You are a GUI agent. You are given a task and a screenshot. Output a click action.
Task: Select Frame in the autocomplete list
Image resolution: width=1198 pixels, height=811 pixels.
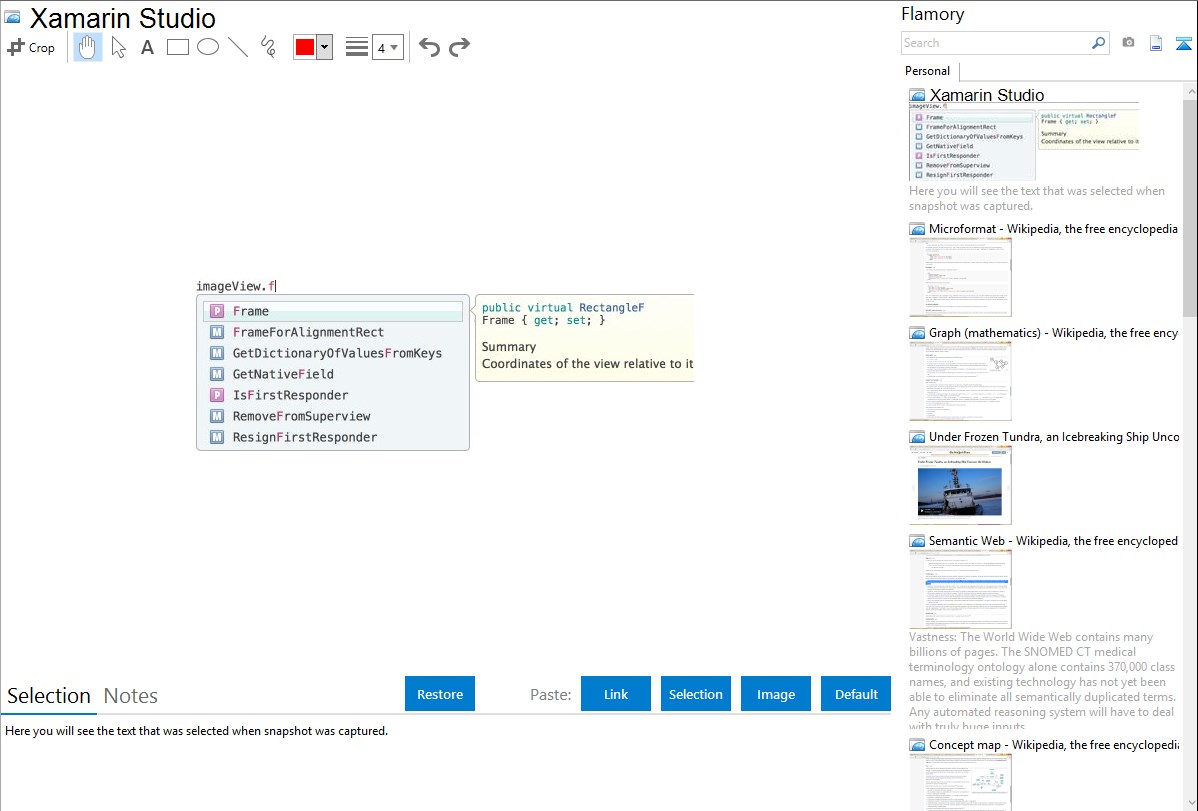click(333, 311)
